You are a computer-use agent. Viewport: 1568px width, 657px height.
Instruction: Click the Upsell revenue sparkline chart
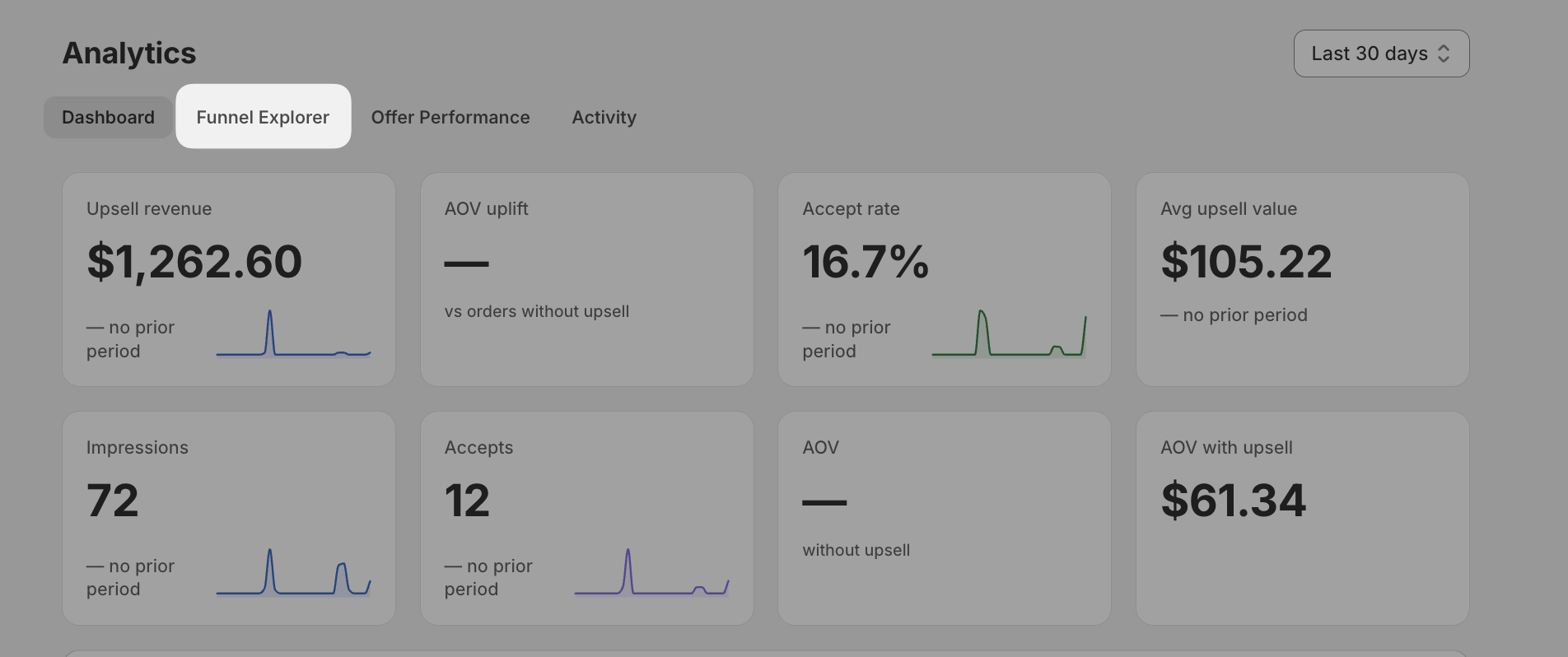coord(293,333)
